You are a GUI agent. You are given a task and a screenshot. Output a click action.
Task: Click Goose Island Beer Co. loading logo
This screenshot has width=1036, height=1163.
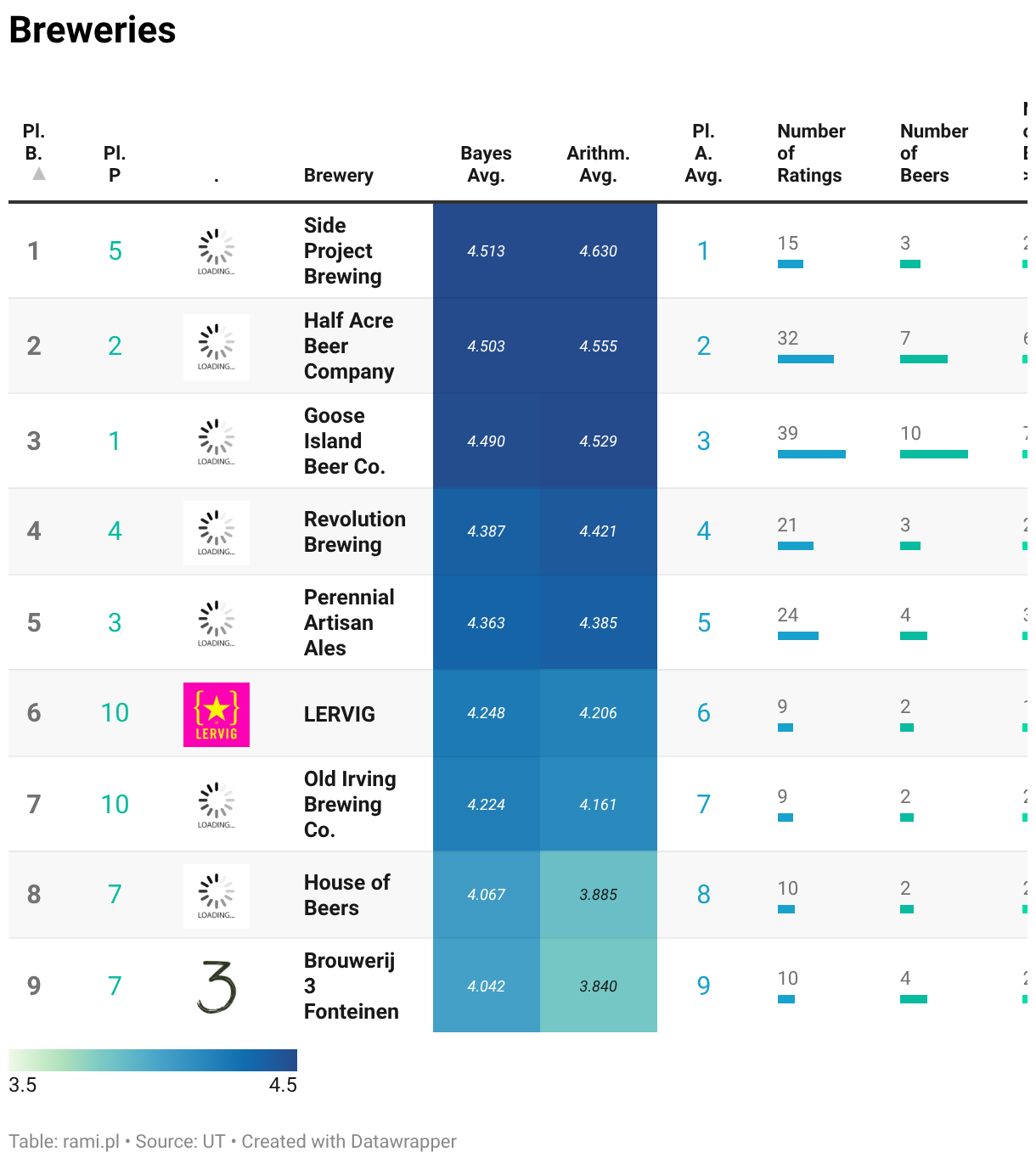pos(217,441)
